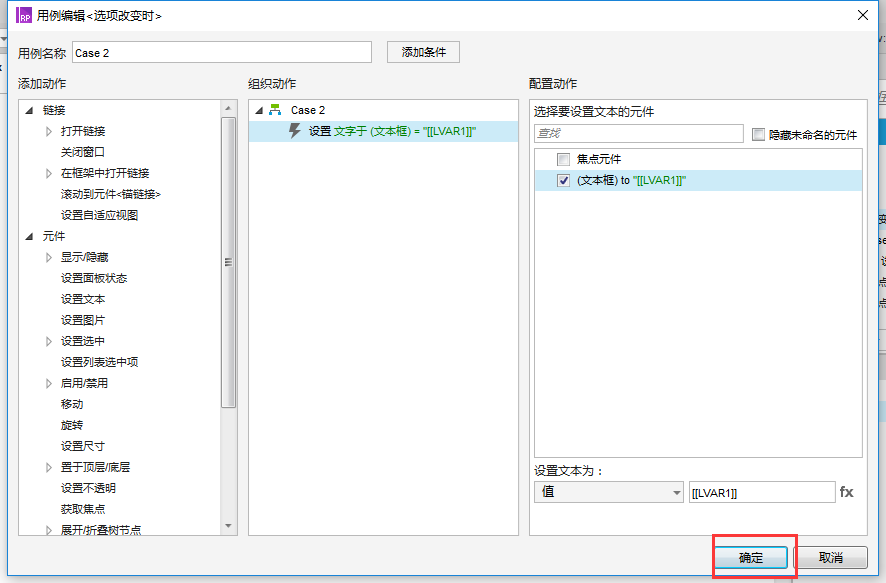Viewport: 886px width, 583px height.
Task: Select the 设置不透明 action
Action: [x=88, y=488]
